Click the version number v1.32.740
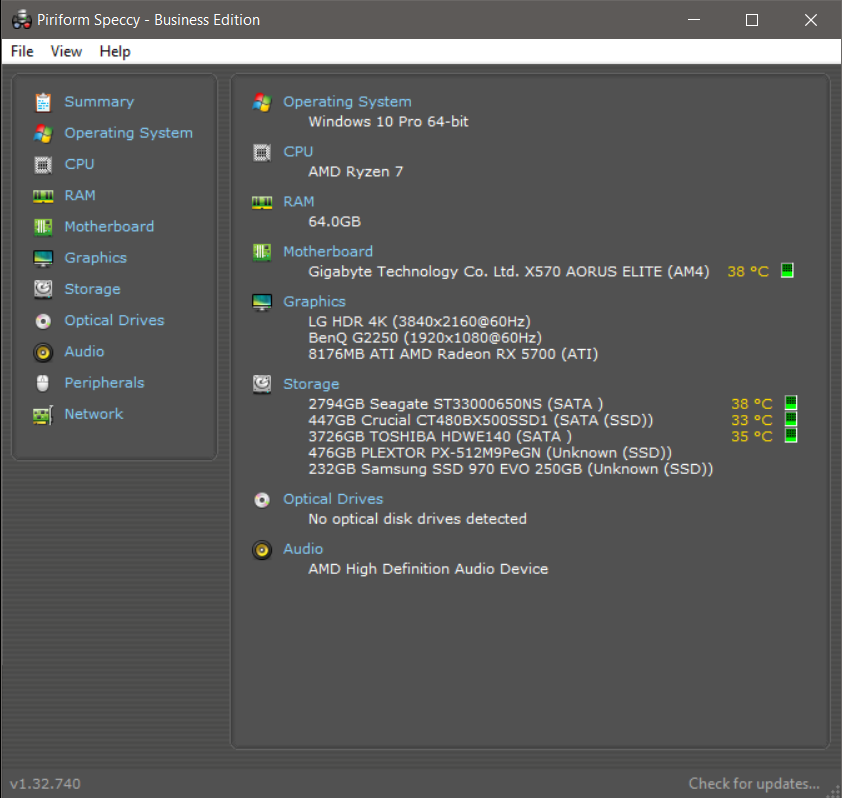Image resolution: width=842 pixels, height=798 pixels. click(46, 784)
